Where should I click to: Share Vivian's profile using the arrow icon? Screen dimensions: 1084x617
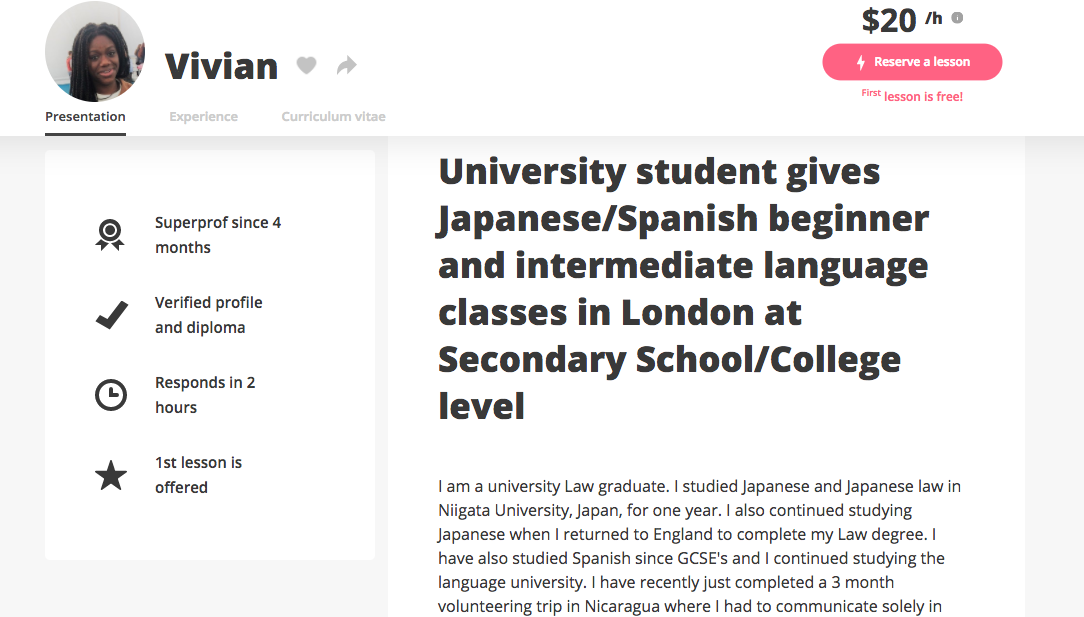pos(346,64)
